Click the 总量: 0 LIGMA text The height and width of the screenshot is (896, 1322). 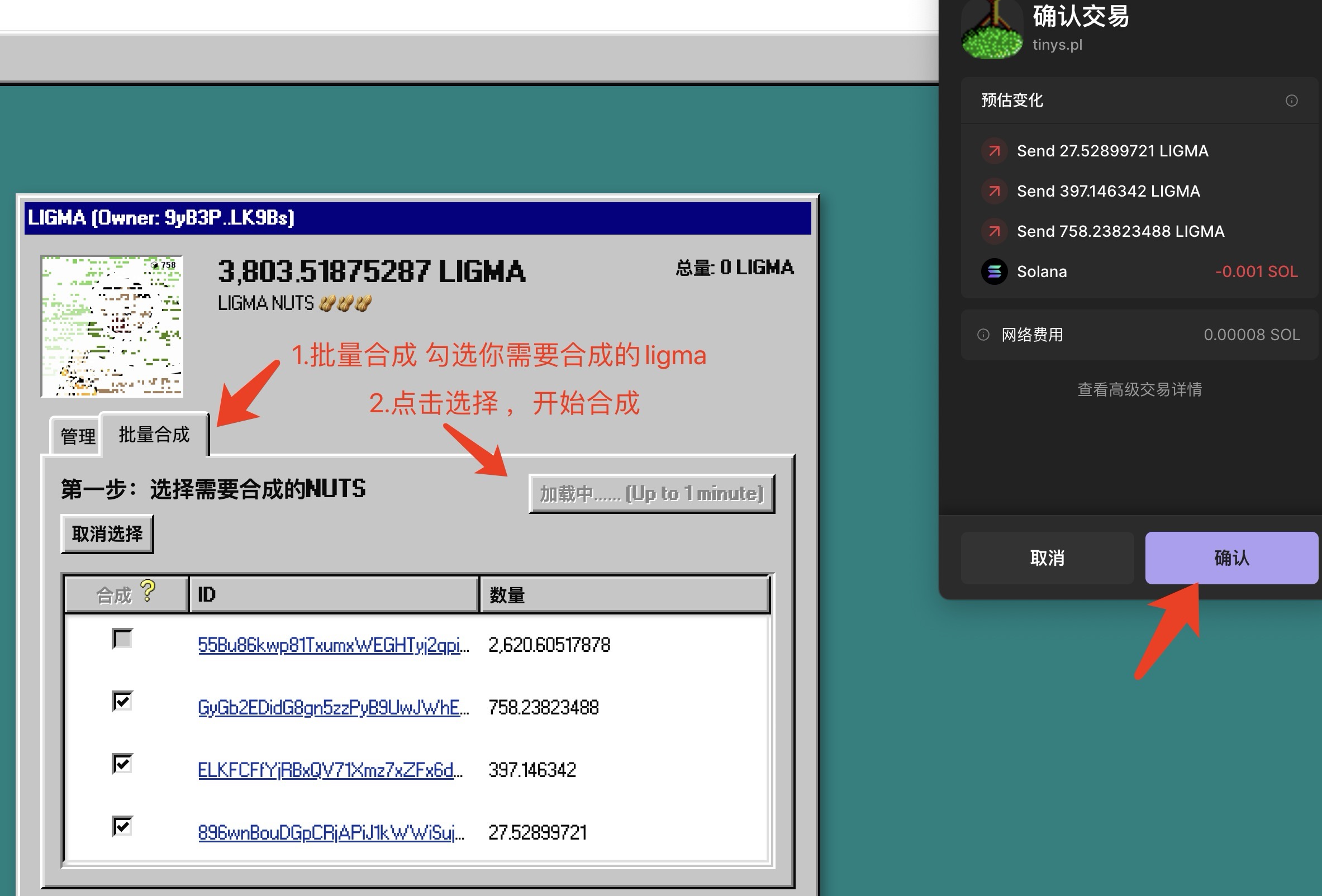[x=734, y=267]
